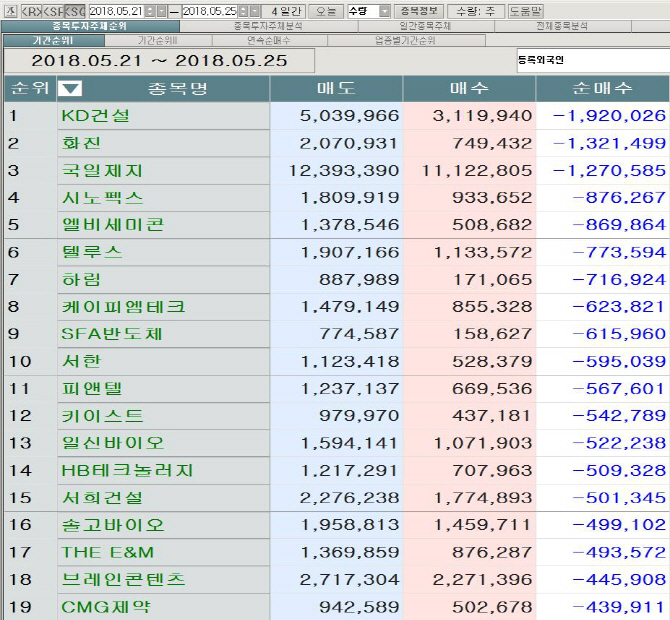Select the 기간순위II sub-tab
670x620 pixels.
pos(158,41)
